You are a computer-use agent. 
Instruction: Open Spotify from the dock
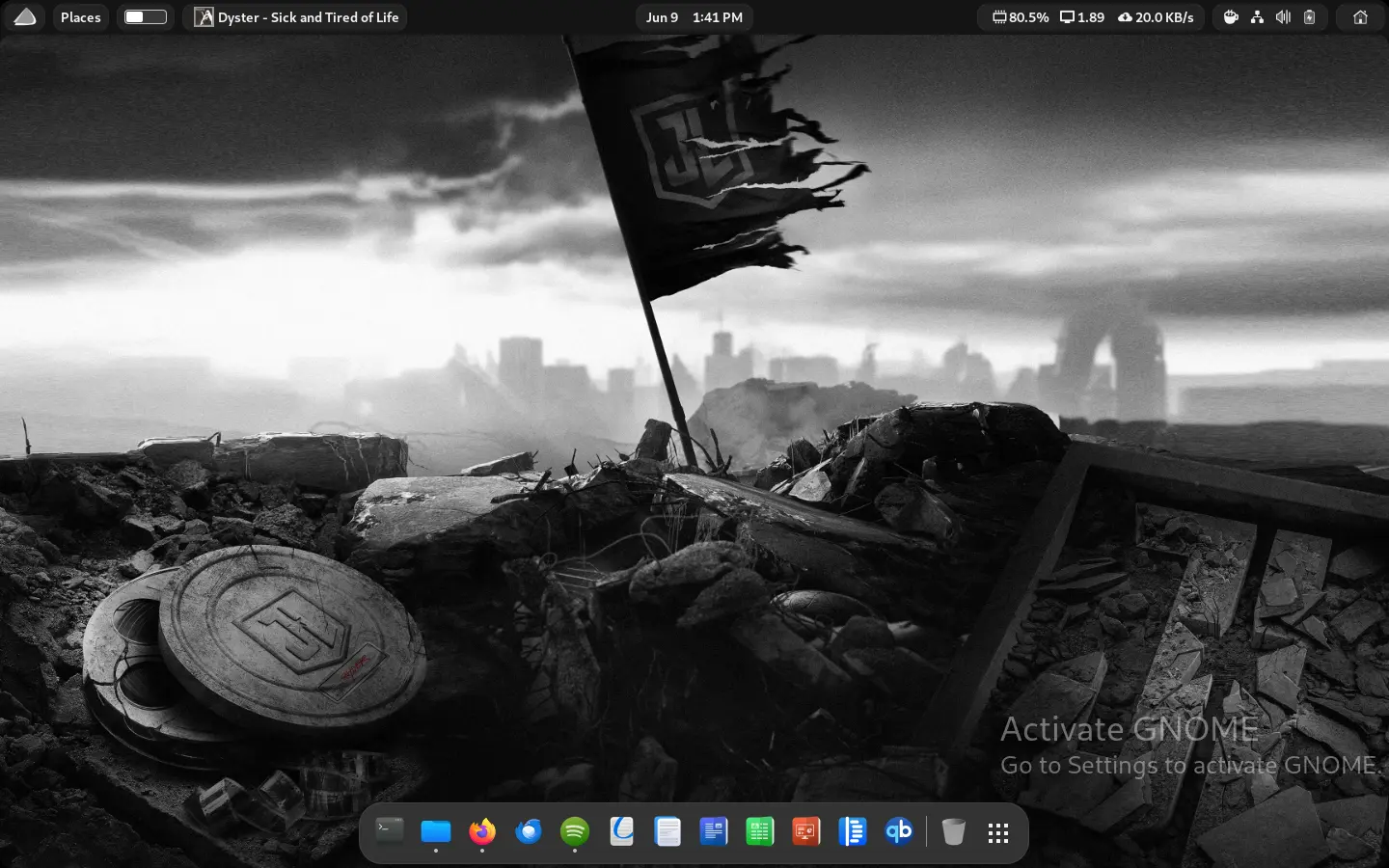point(575,831)
